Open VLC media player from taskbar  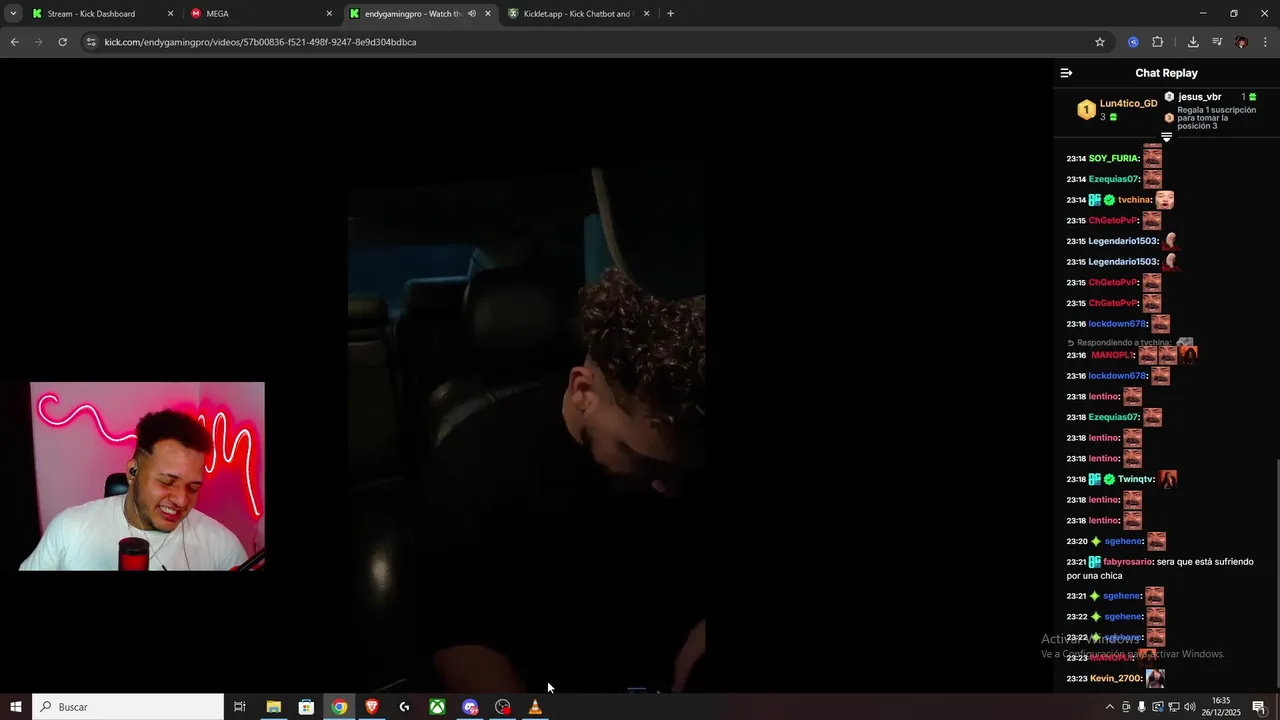[x=535, y=707]
